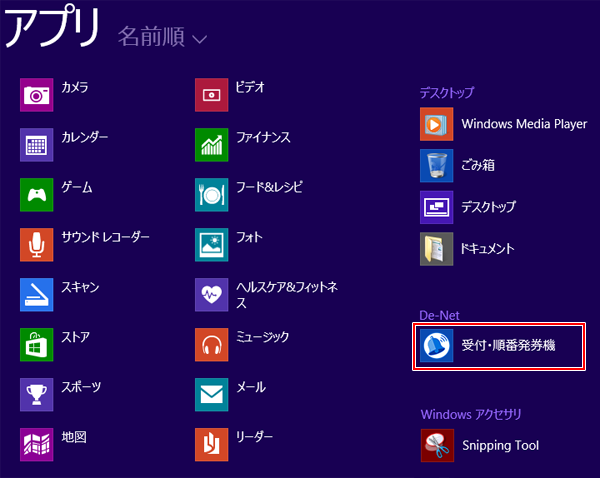The width and height of the screenshot is (600, 478).
Task: Click the ごみ箱 text label
Action: (x=478, y=165)
